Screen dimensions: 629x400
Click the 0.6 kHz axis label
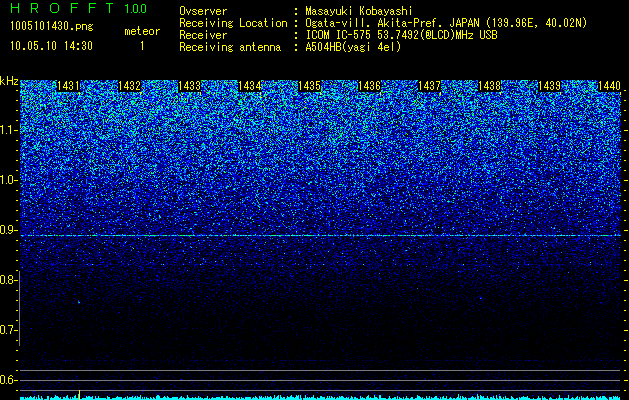click(8, 380)
